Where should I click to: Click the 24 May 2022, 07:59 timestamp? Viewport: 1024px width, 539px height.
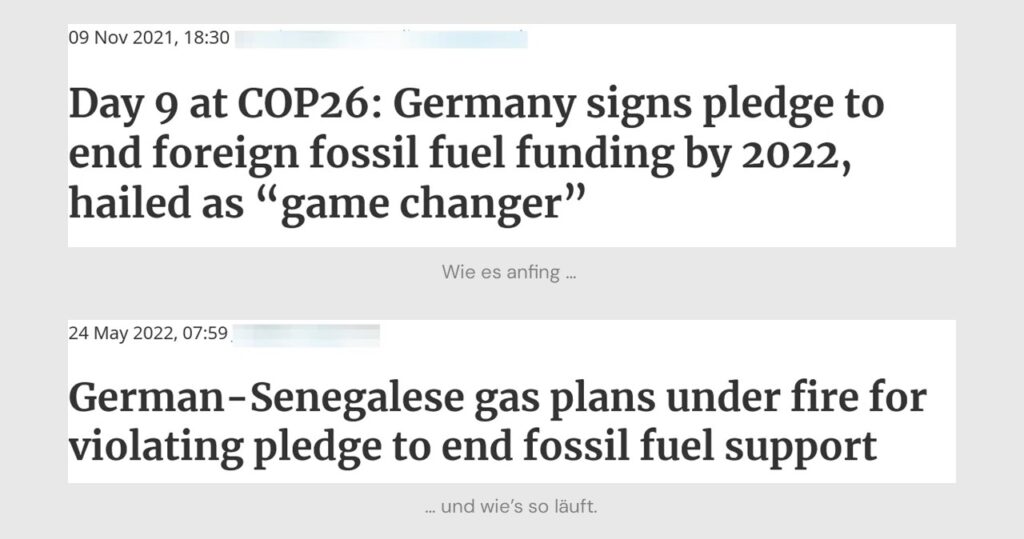pyautogui.click(x=148, y=333)
